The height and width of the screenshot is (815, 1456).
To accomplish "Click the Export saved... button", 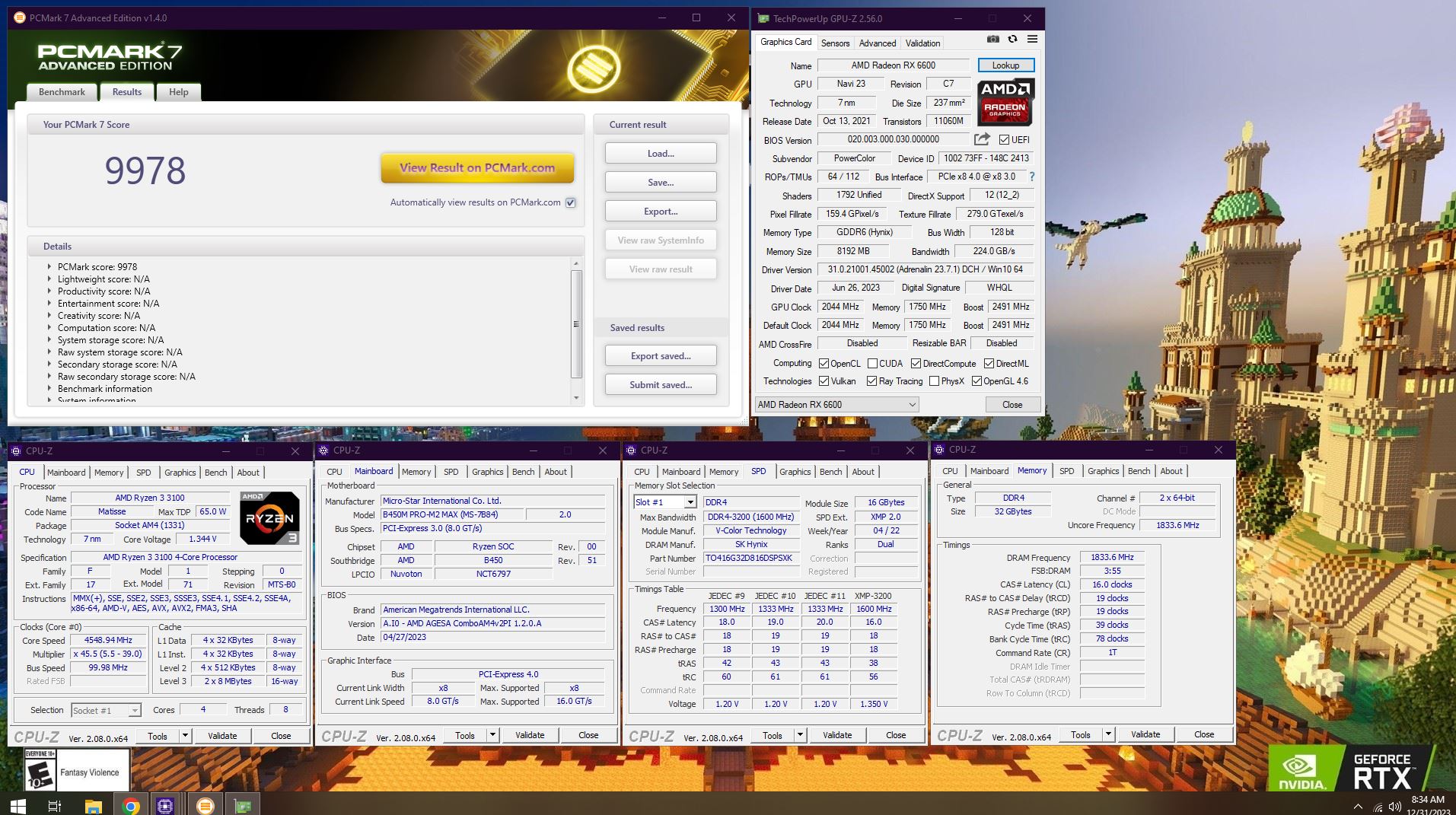I will (x=661, y=355).
